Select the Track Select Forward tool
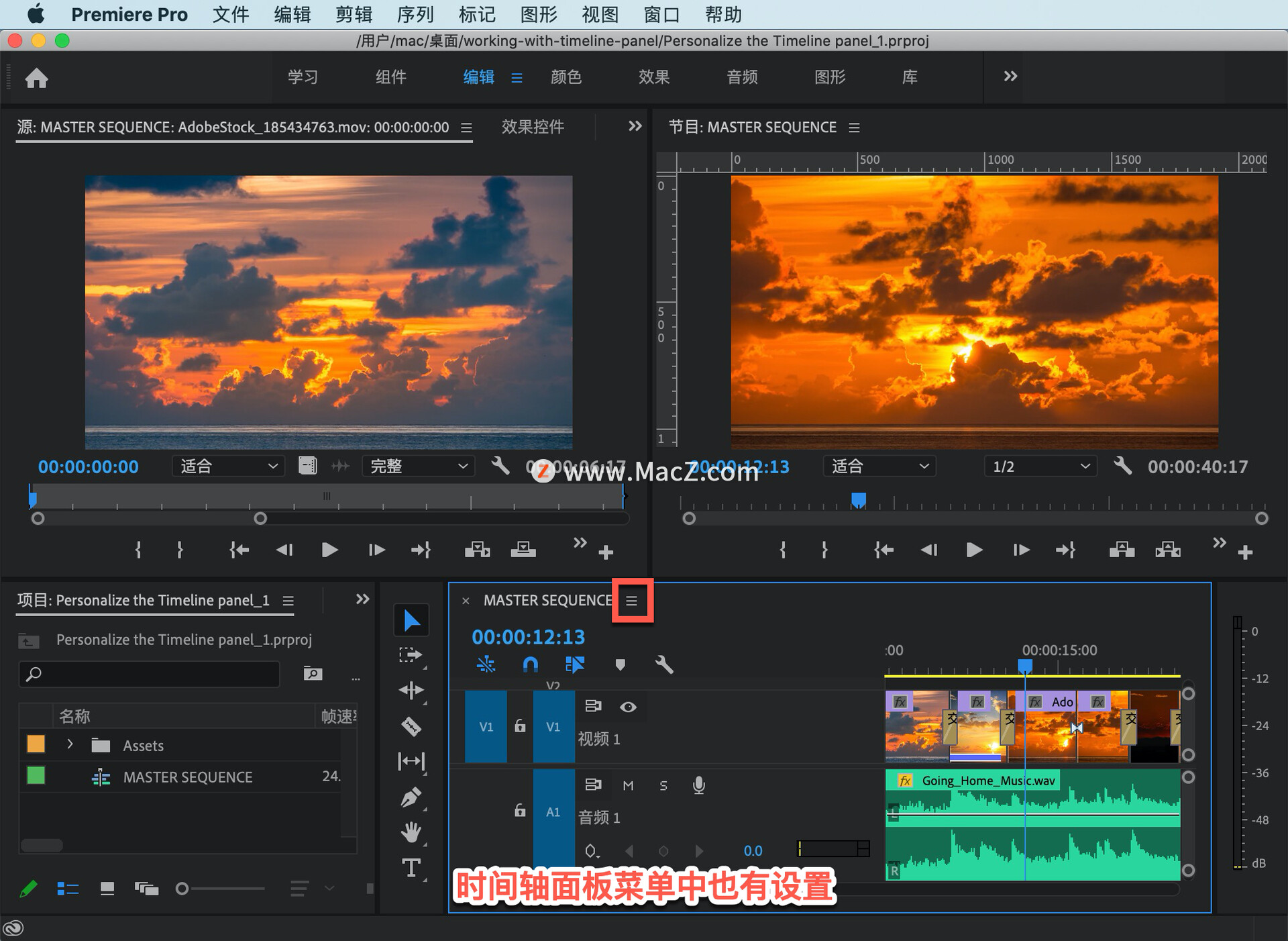This screenshot has height=941, width=1288. point(411,655)
